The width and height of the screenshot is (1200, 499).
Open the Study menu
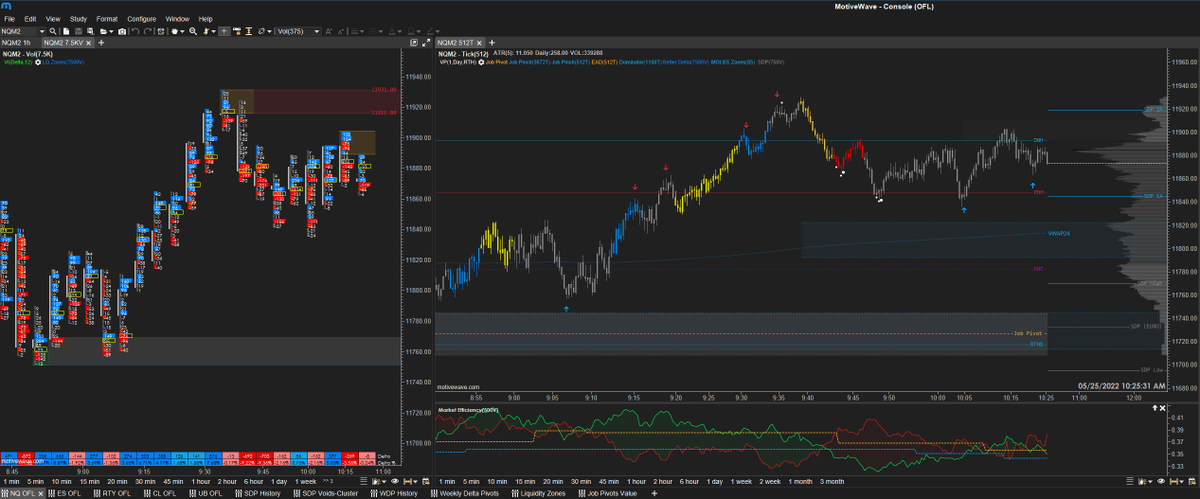click(78, 18)
